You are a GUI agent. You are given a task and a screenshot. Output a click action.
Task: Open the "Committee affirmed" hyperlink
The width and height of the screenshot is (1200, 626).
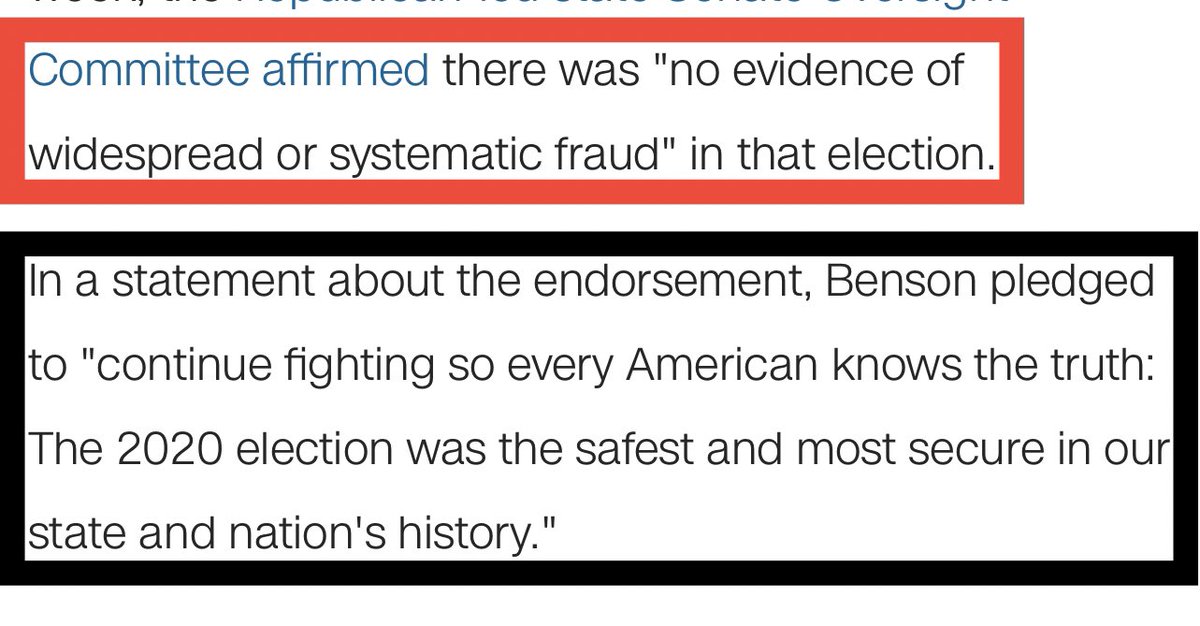229,70
